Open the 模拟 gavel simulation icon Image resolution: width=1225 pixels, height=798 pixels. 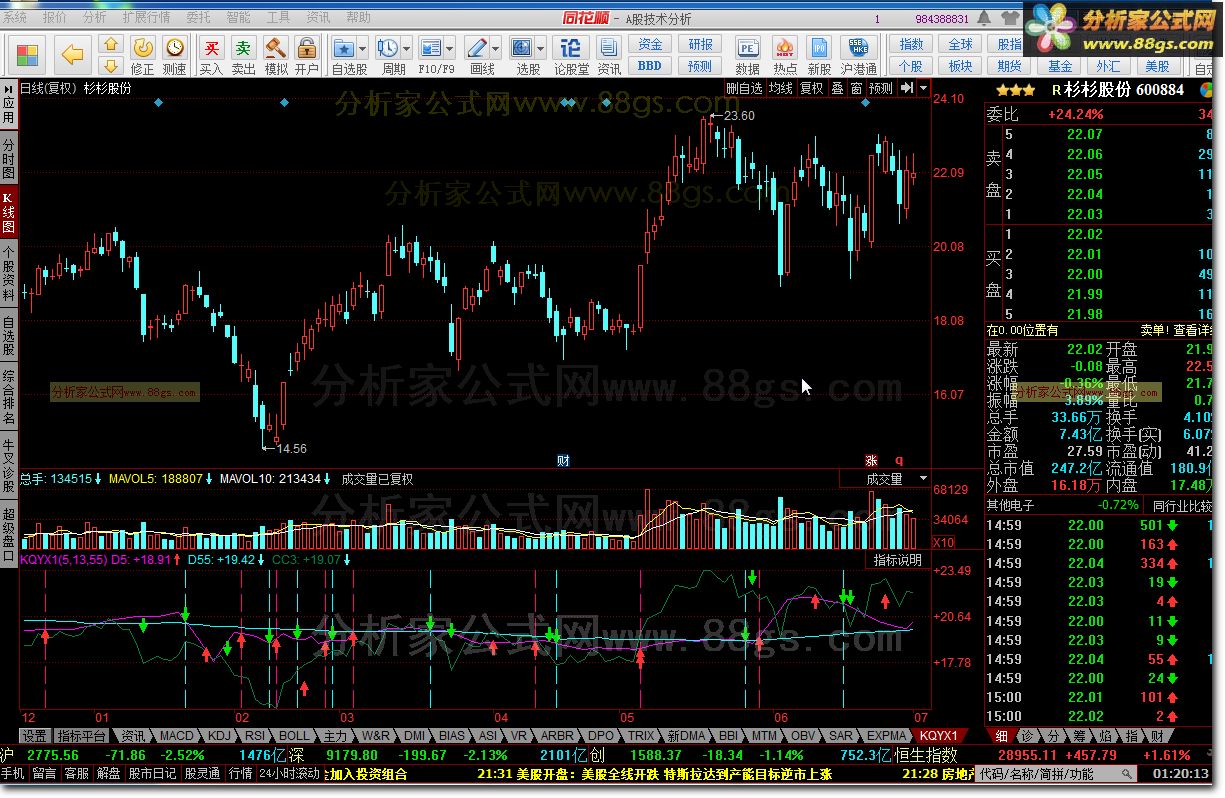(x=275, y=47)
